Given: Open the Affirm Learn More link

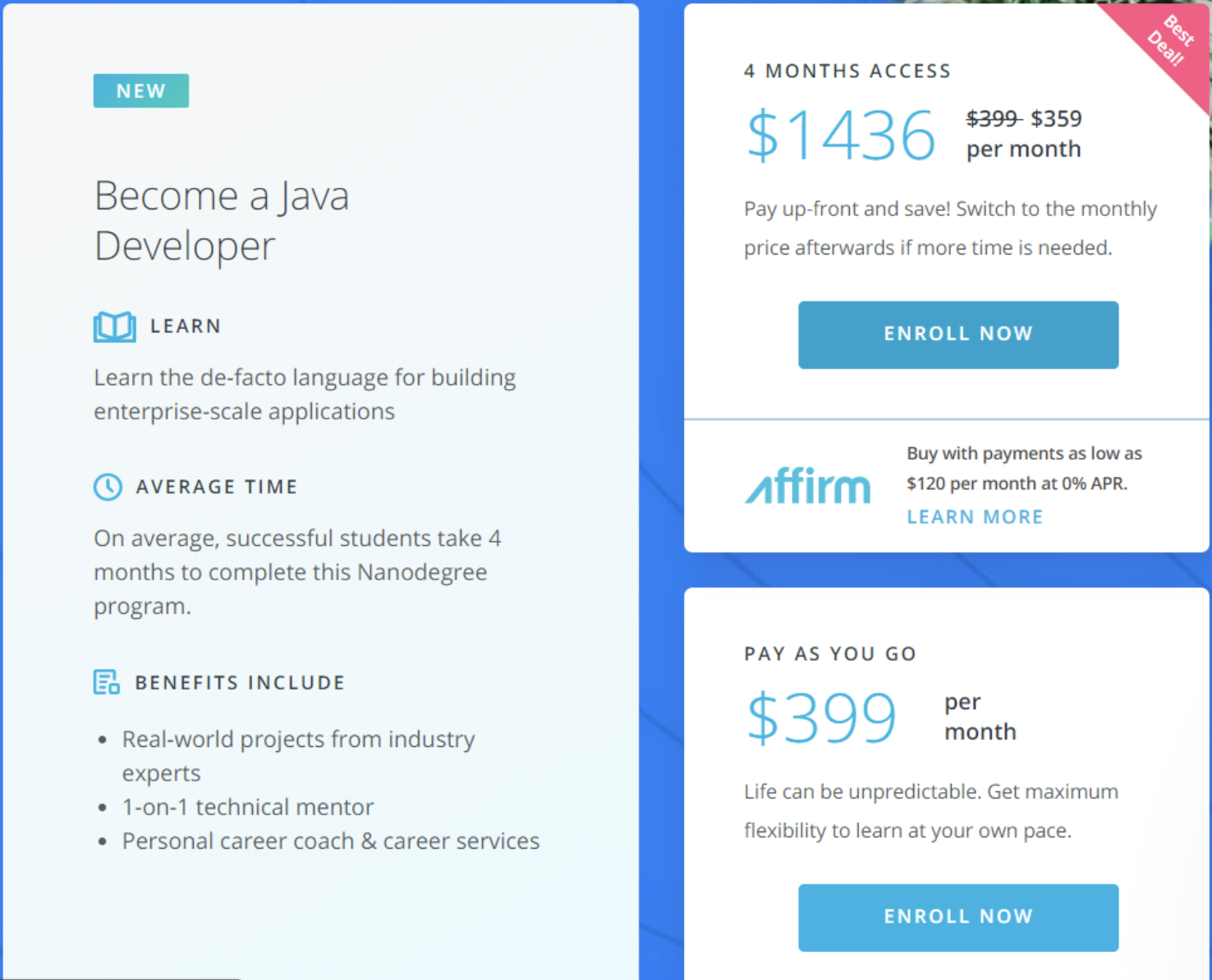Looking at the screenshot, I should (x=975, y=516).
